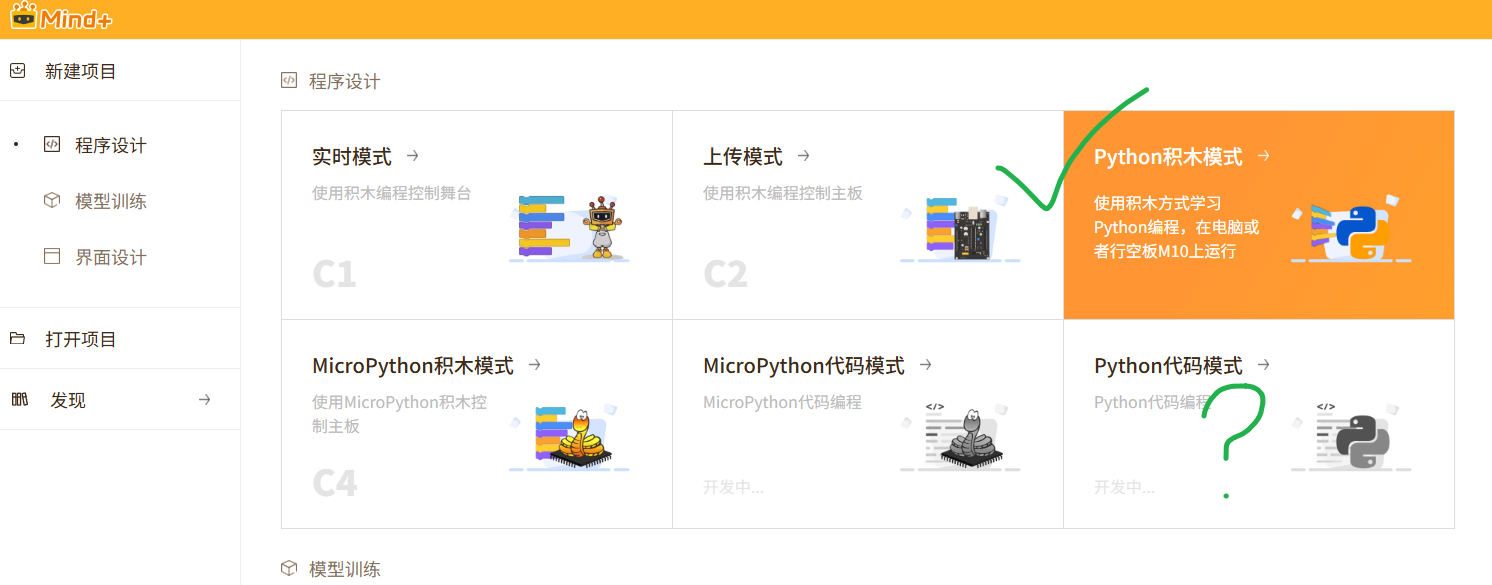Click the 发现 discover icon in sidebar

tap(19, 400)
